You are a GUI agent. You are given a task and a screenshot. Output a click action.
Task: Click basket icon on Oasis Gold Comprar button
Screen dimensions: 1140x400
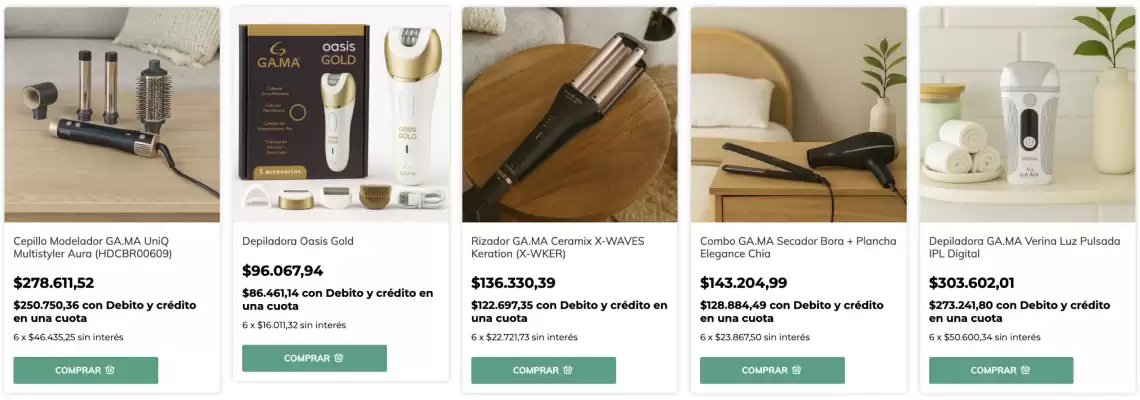click(x=339, y=358)
